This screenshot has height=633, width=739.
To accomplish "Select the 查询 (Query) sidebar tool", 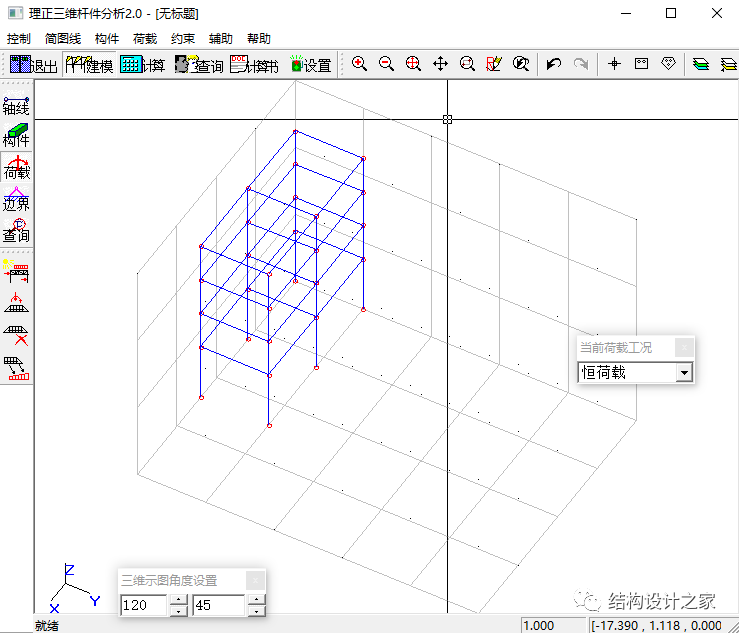I will (16, 230).
